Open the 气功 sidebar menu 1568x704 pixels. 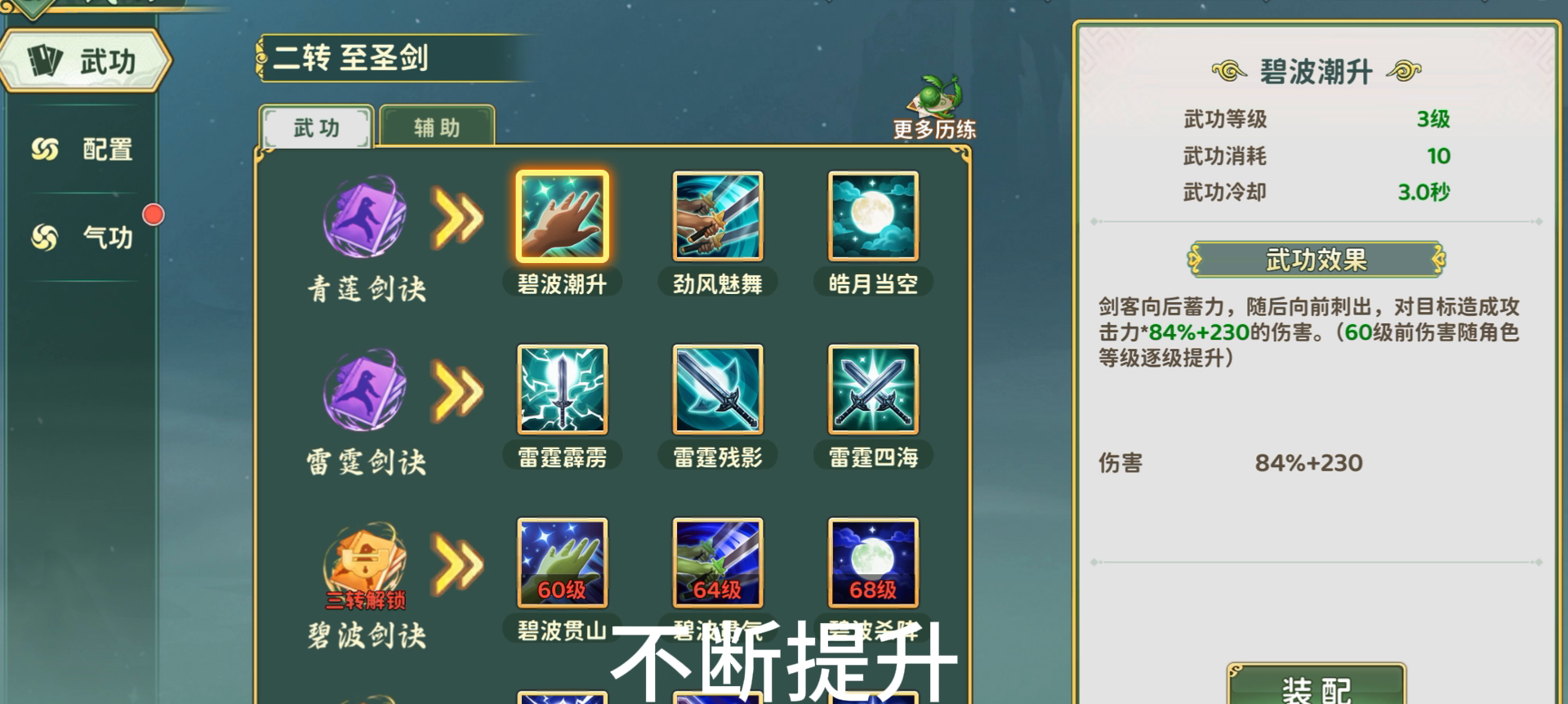(x=82, y=238)
